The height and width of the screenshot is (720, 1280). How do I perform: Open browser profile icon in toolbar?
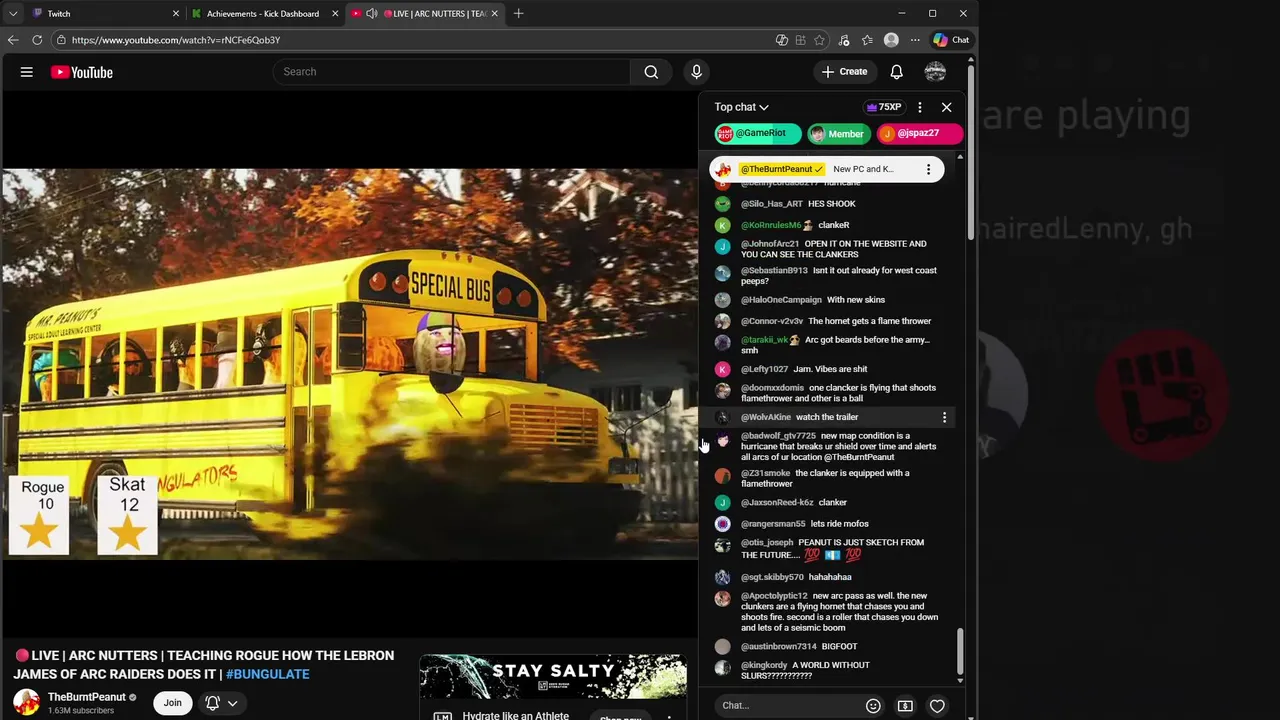891,40
